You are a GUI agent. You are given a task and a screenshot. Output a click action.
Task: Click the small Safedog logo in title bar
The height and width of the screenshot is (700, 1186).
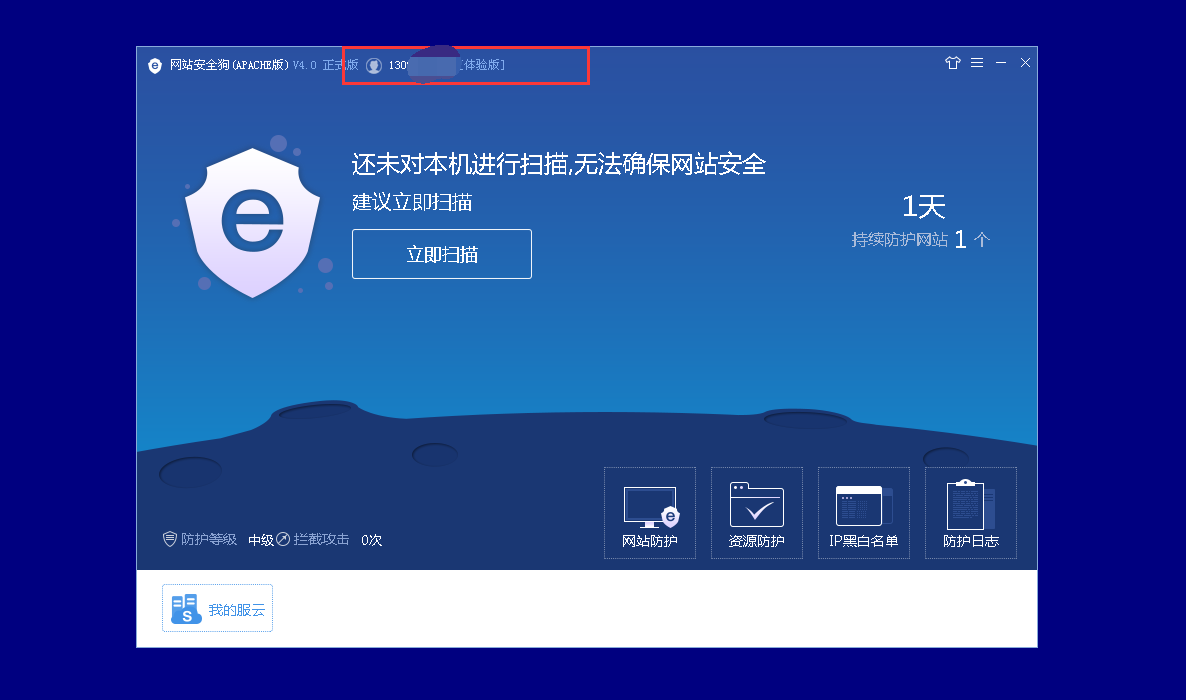(x=155, y=66)
